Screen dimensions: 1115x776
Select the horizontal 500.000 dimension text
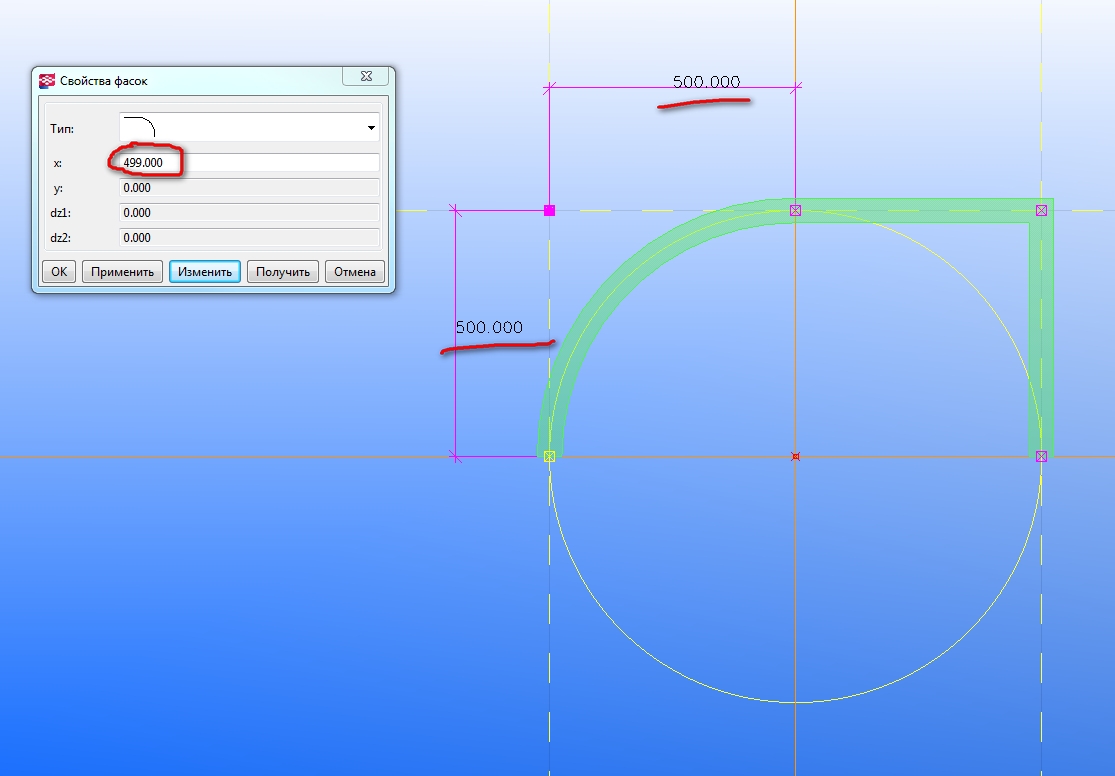tap(706, 82)
